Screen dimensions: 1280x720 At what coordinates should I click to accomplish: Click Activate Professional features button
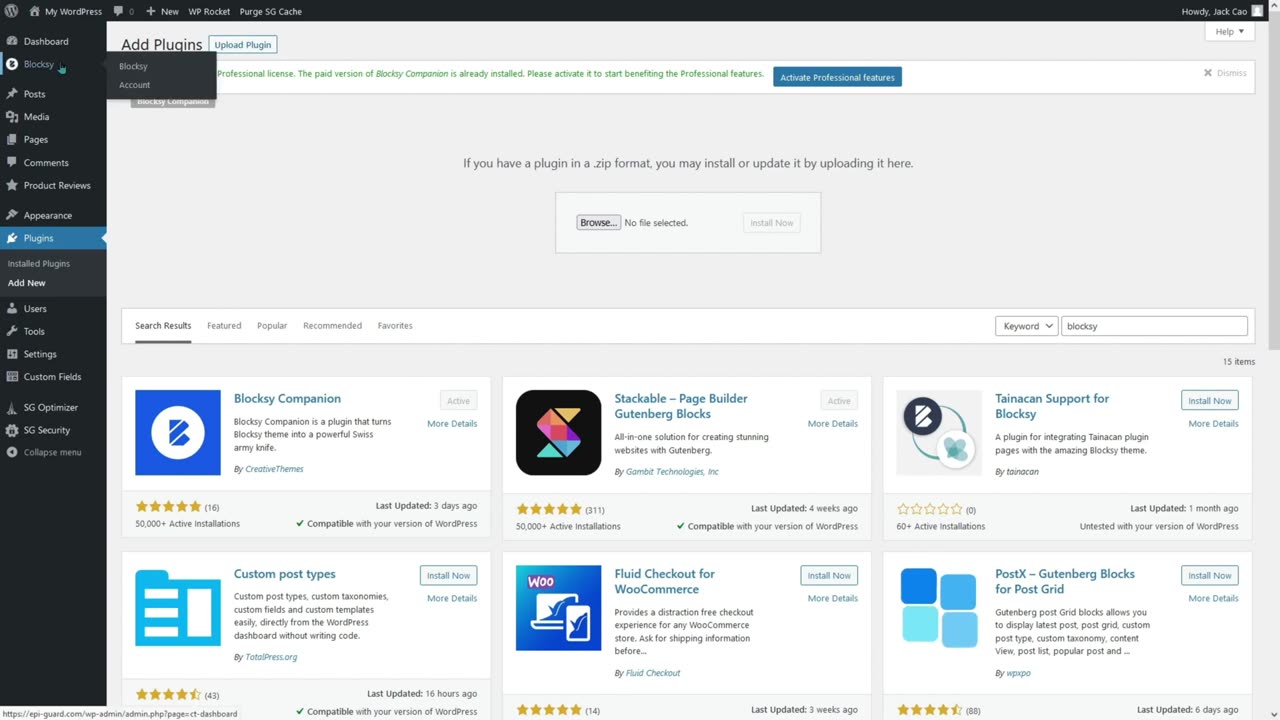tap(837, 77)
